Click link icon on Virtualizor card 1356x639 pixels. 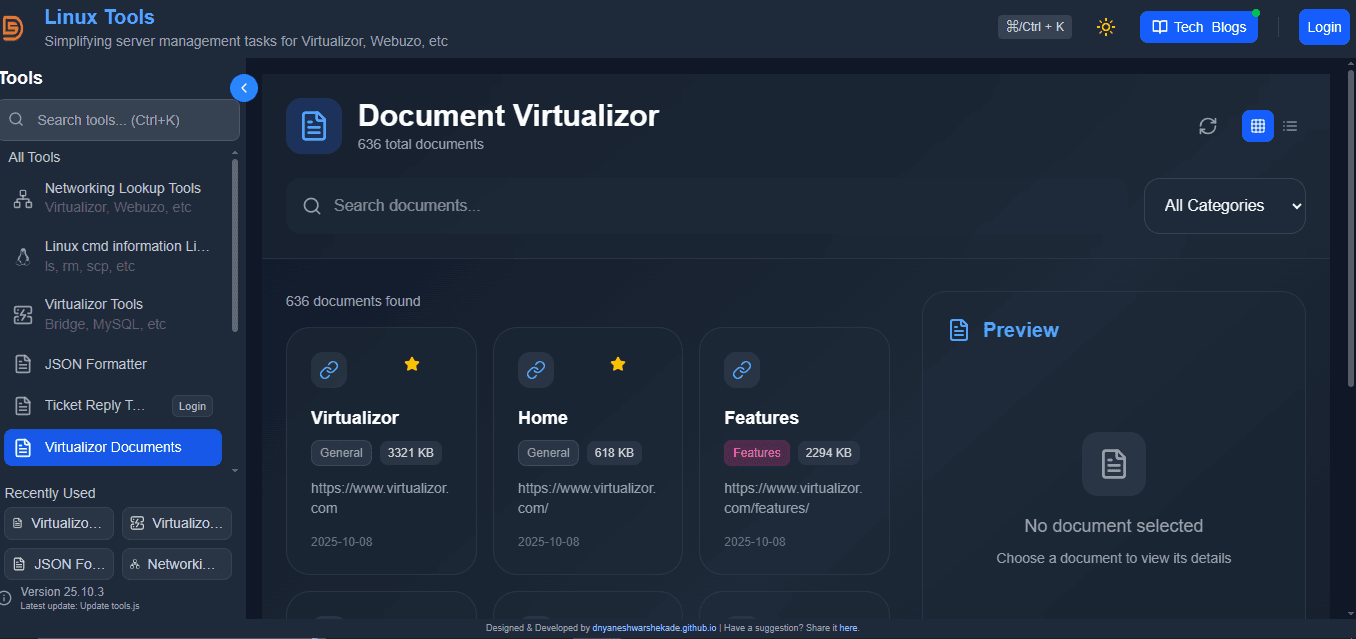click(329, 370)
